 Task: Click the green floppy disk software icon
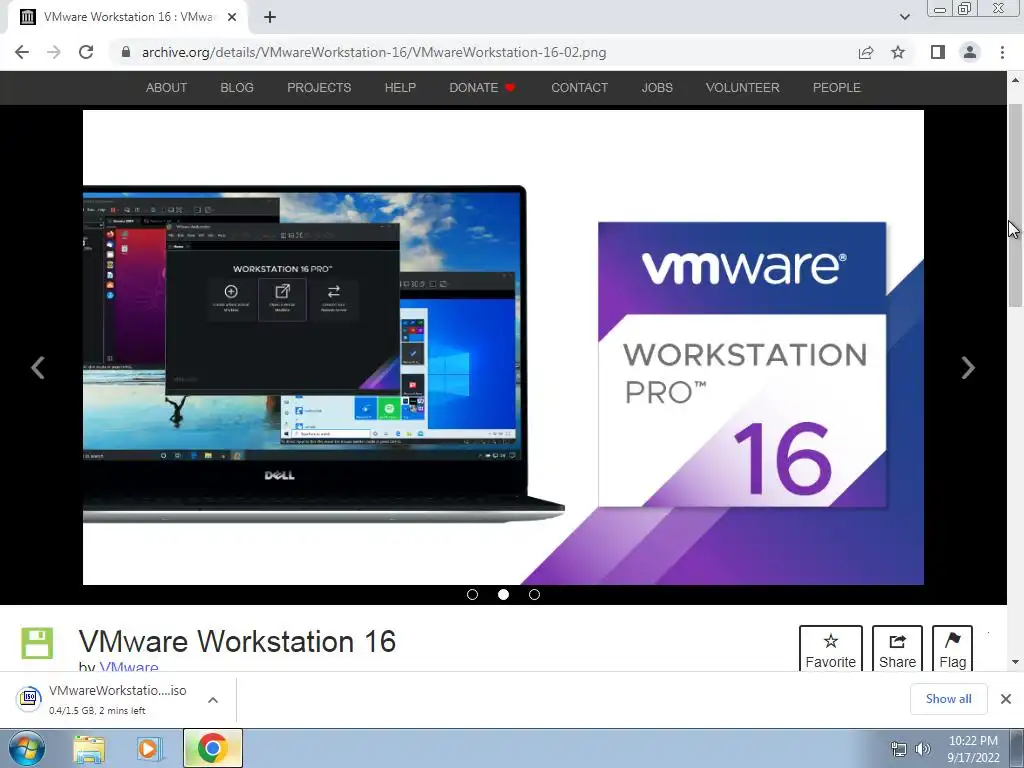click(x=37, y=643)
